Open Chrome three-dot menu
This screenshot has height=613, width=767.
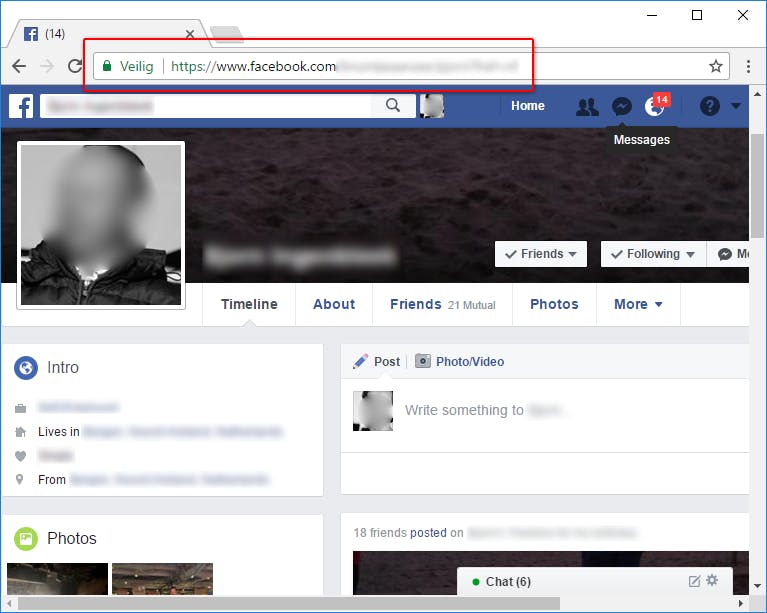[748, 66]
